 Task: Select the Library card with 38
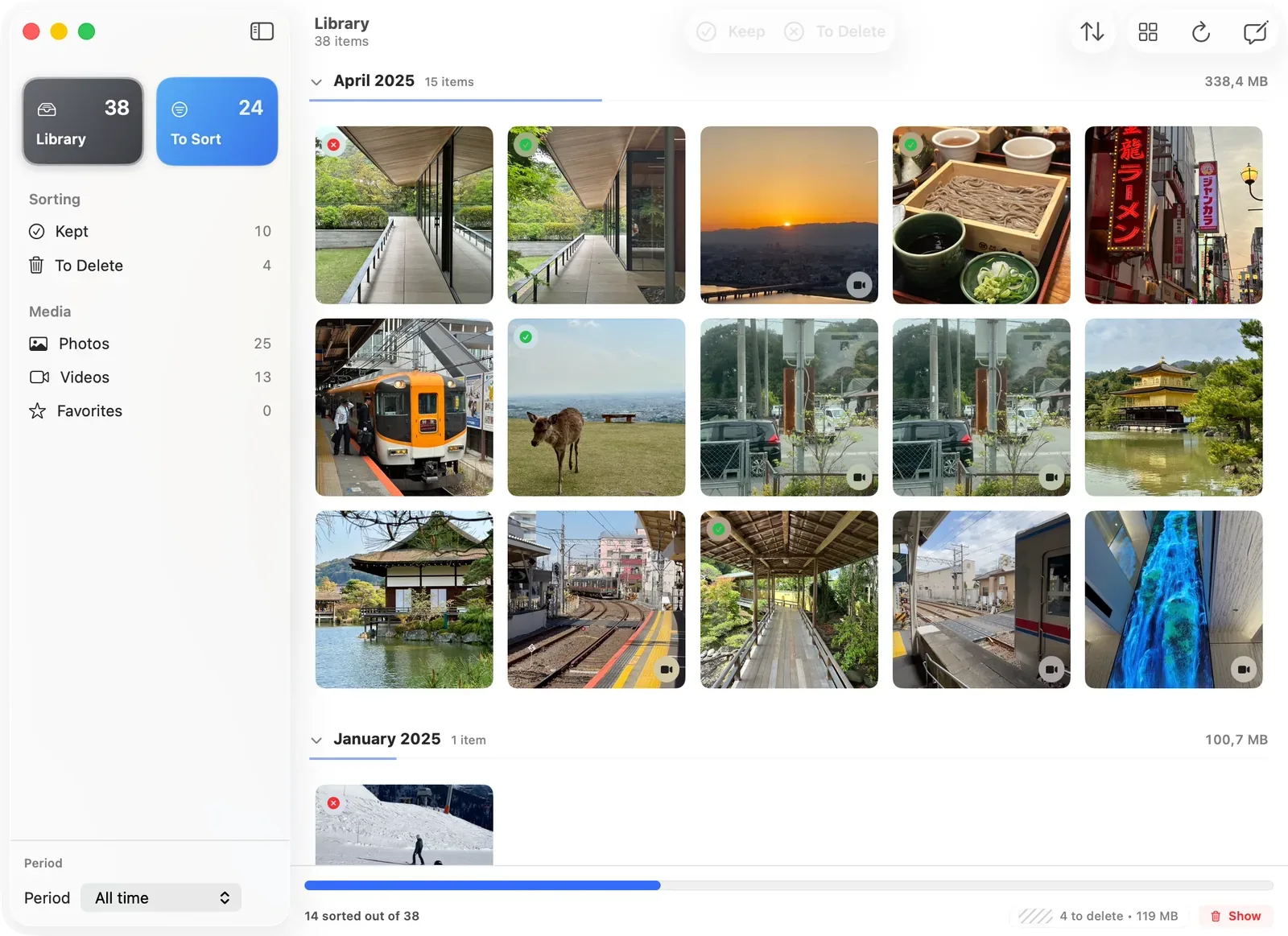(83, 122)
